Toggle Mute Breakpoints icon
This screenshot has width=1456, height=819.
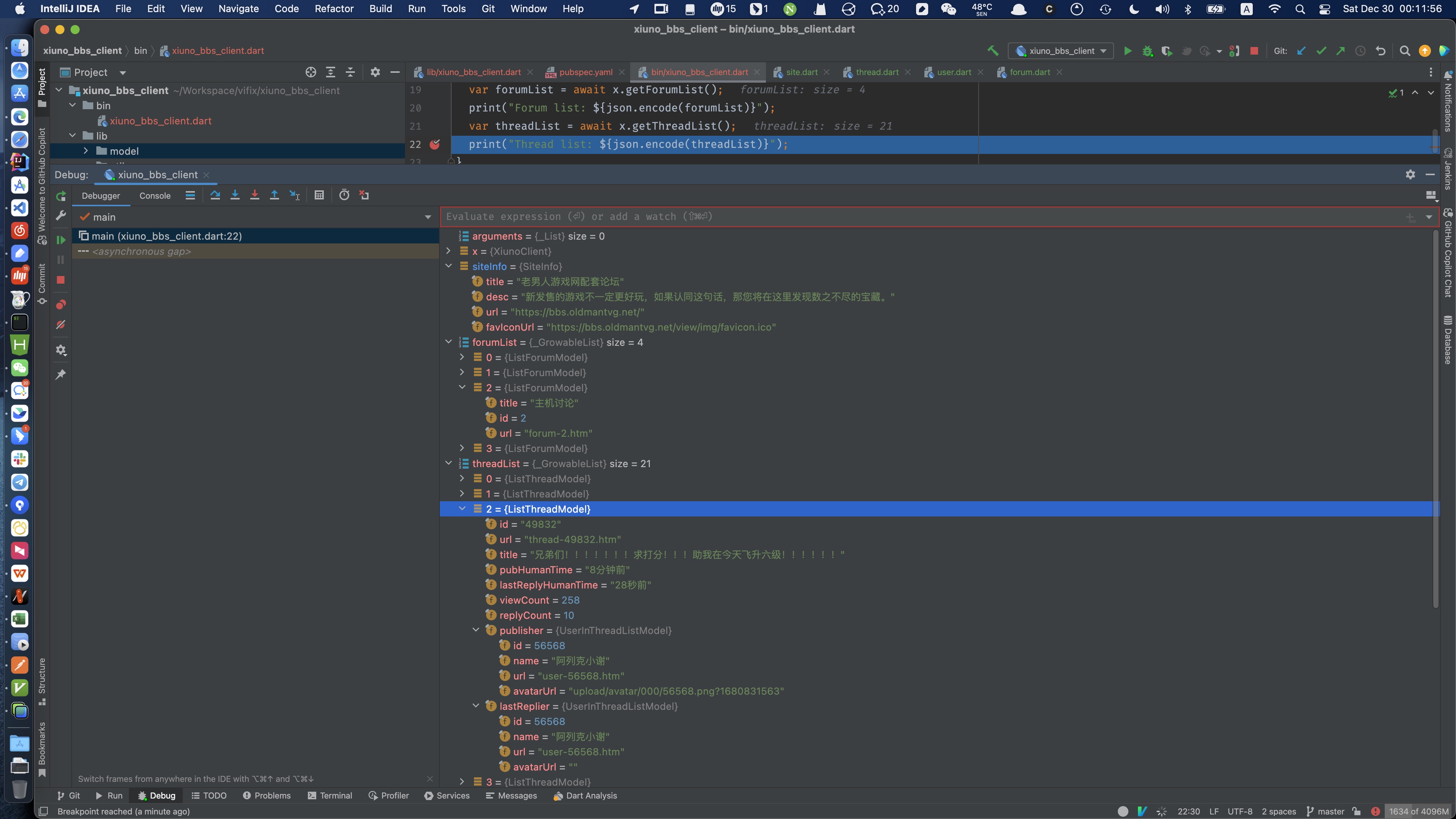[61, 325]
